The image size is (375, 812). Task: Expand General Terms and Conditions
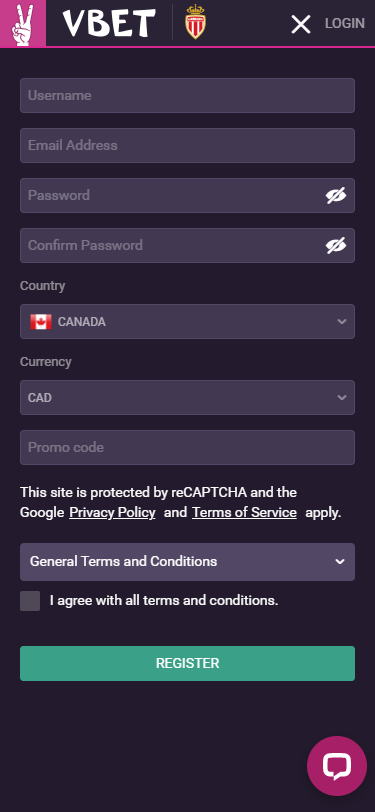188,562
